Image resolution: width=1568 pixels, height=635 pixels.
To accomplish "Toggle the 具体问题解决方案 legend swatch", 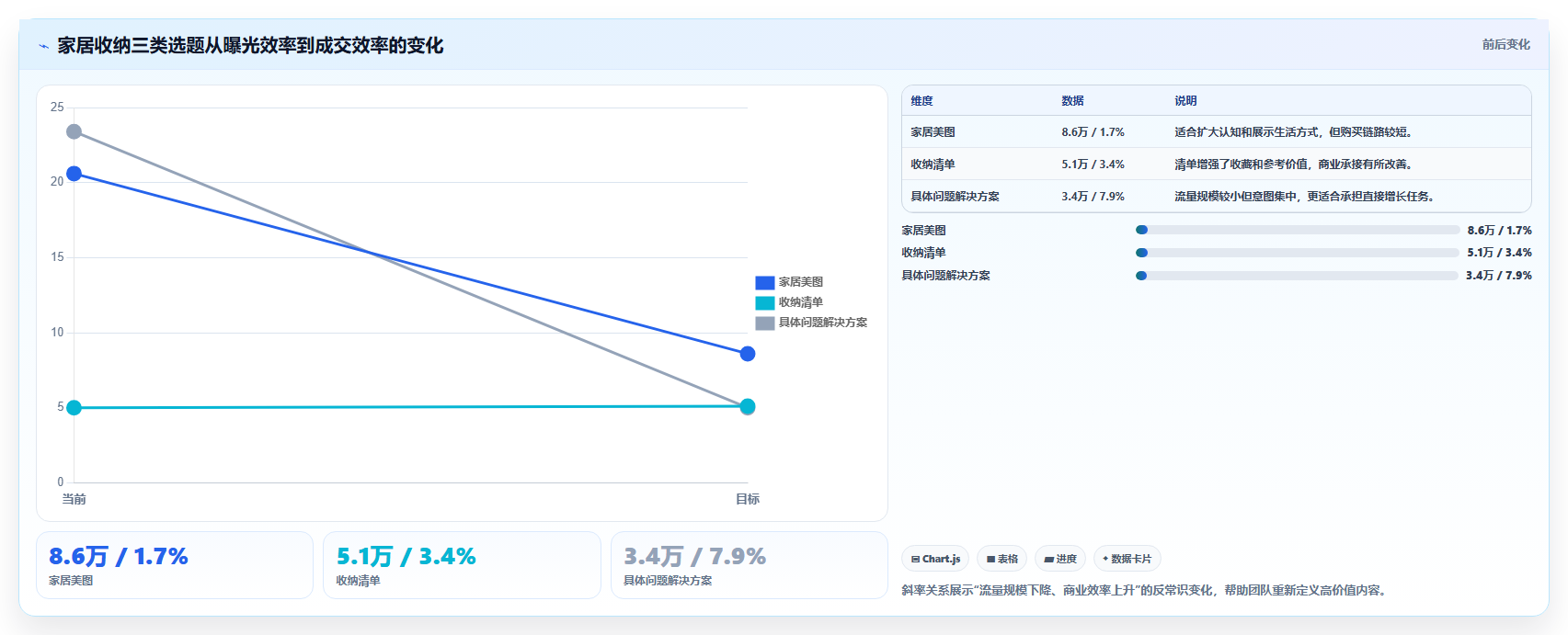I will pos(764,323).
